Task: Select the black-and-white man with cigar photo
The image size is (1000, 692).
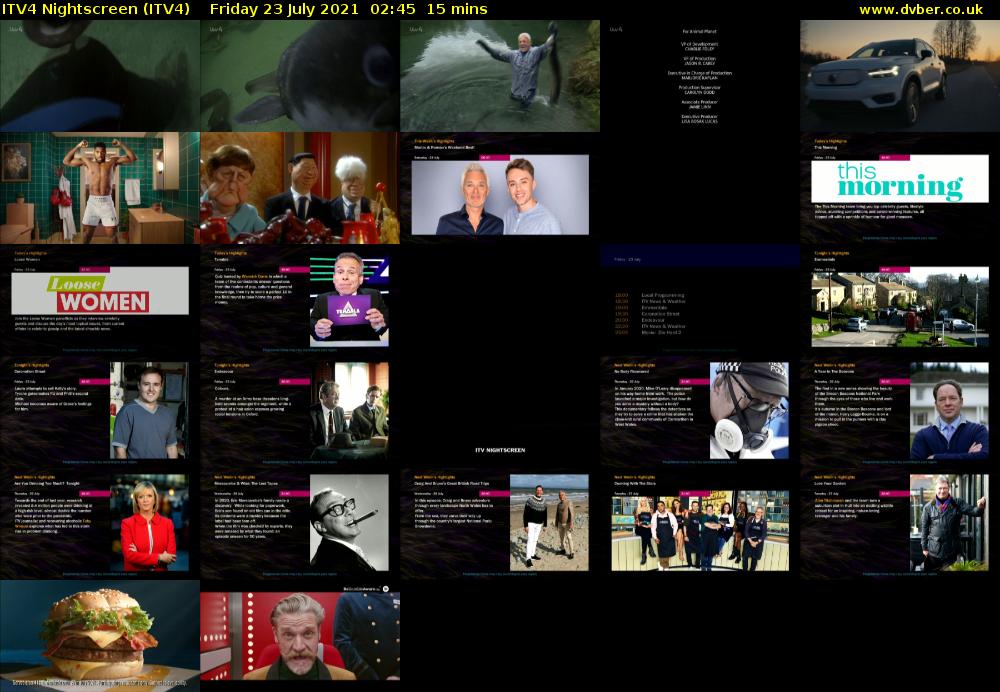Action: pyautogui.click(x=349, y=522)
